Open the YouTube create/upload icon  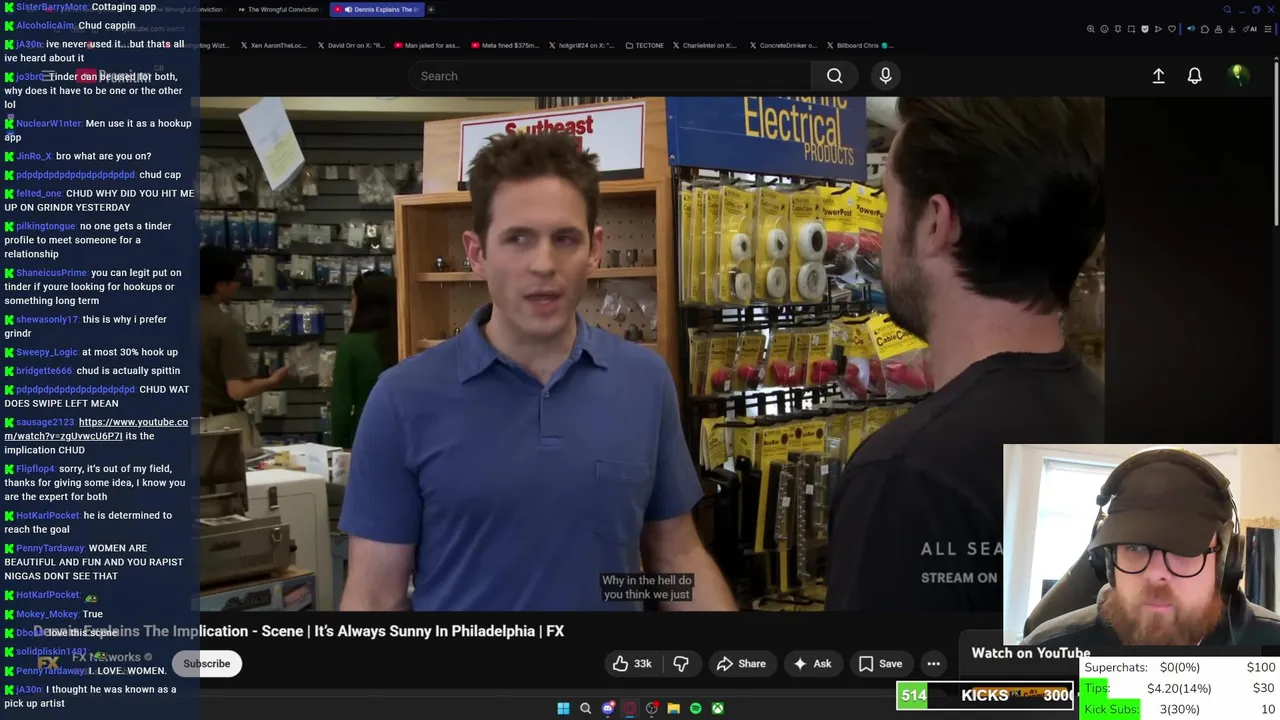tap(1158, 76)
